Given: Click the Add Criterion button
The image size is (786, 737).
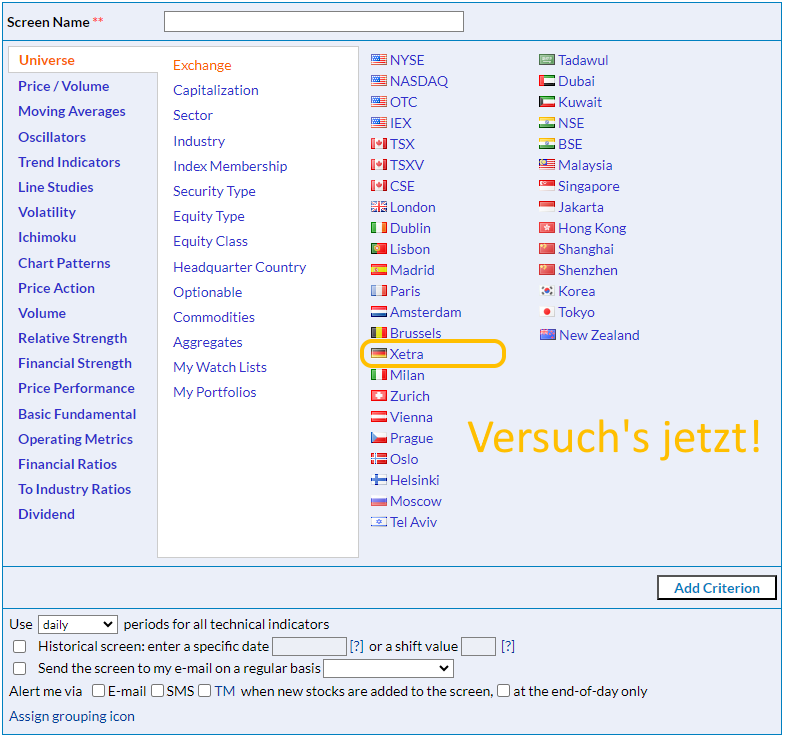Looking at the screenshot, I should pos(717,588).
